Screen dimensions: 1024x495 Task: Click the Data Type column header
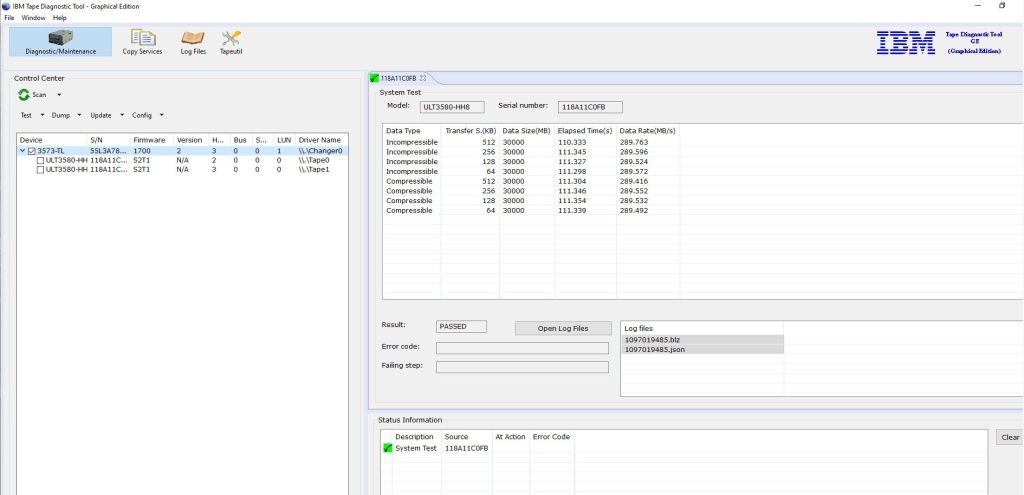412,131
